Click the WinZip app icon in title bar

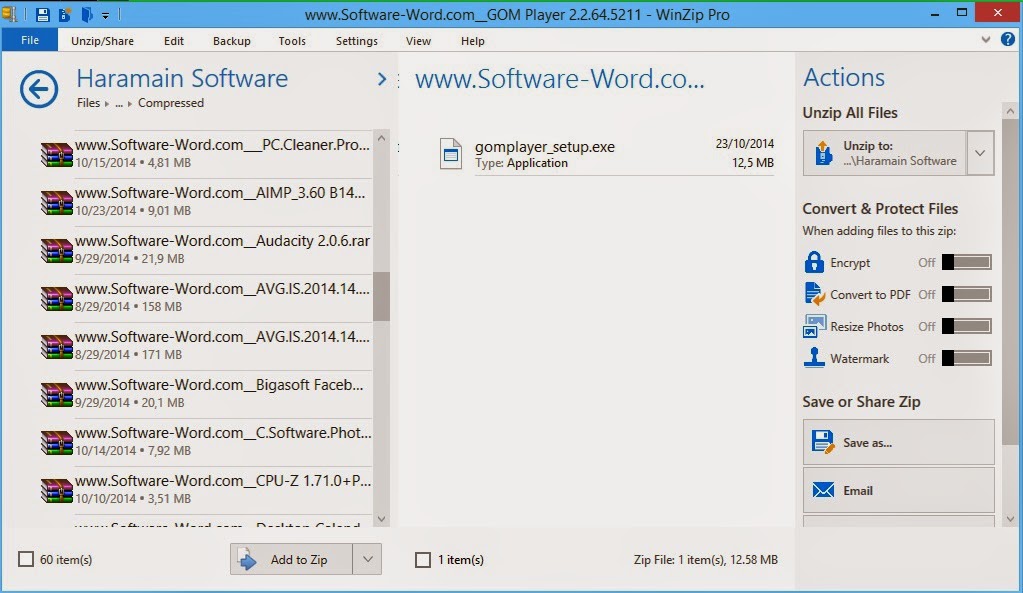9,14
